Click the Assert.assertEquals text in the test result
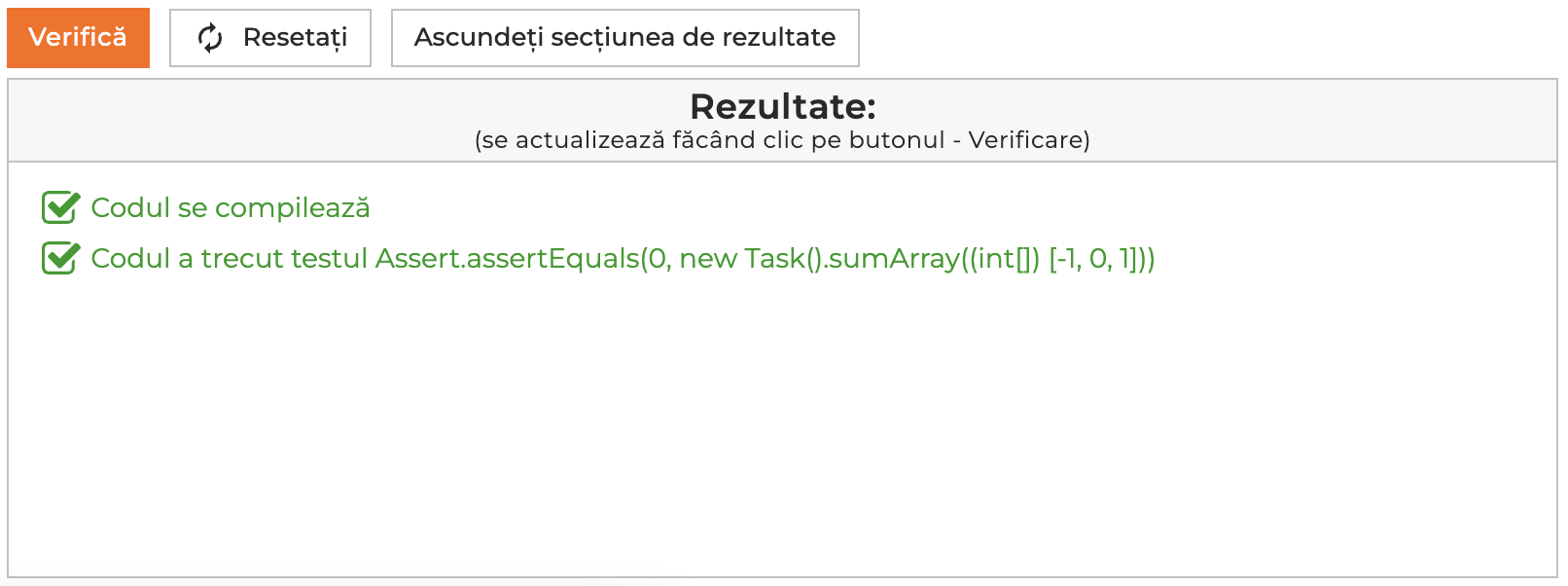 click(507, 259)
